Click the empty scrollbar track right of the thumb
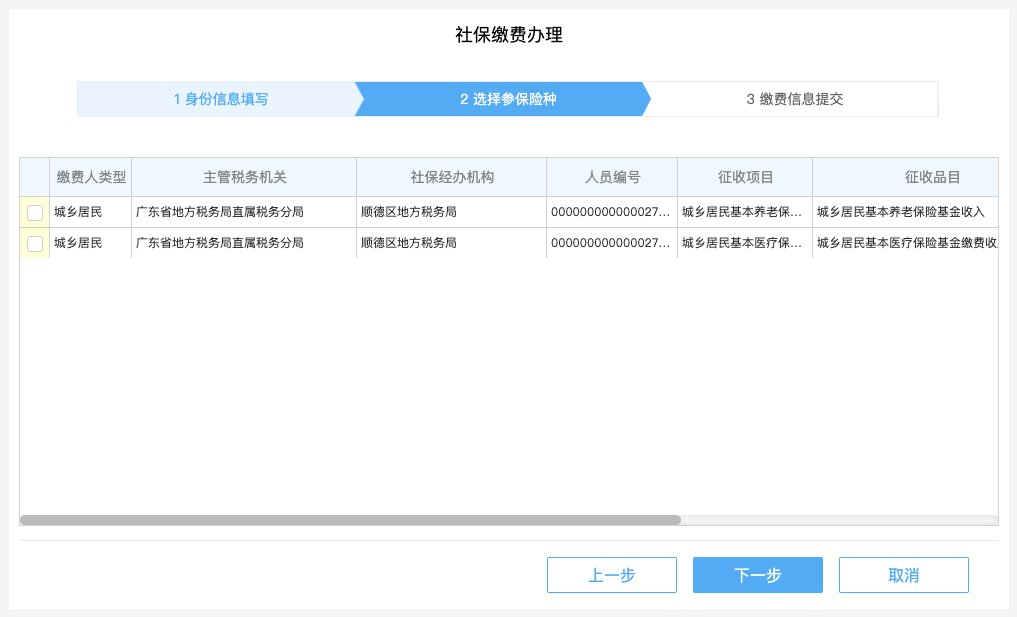 (838, 520)
